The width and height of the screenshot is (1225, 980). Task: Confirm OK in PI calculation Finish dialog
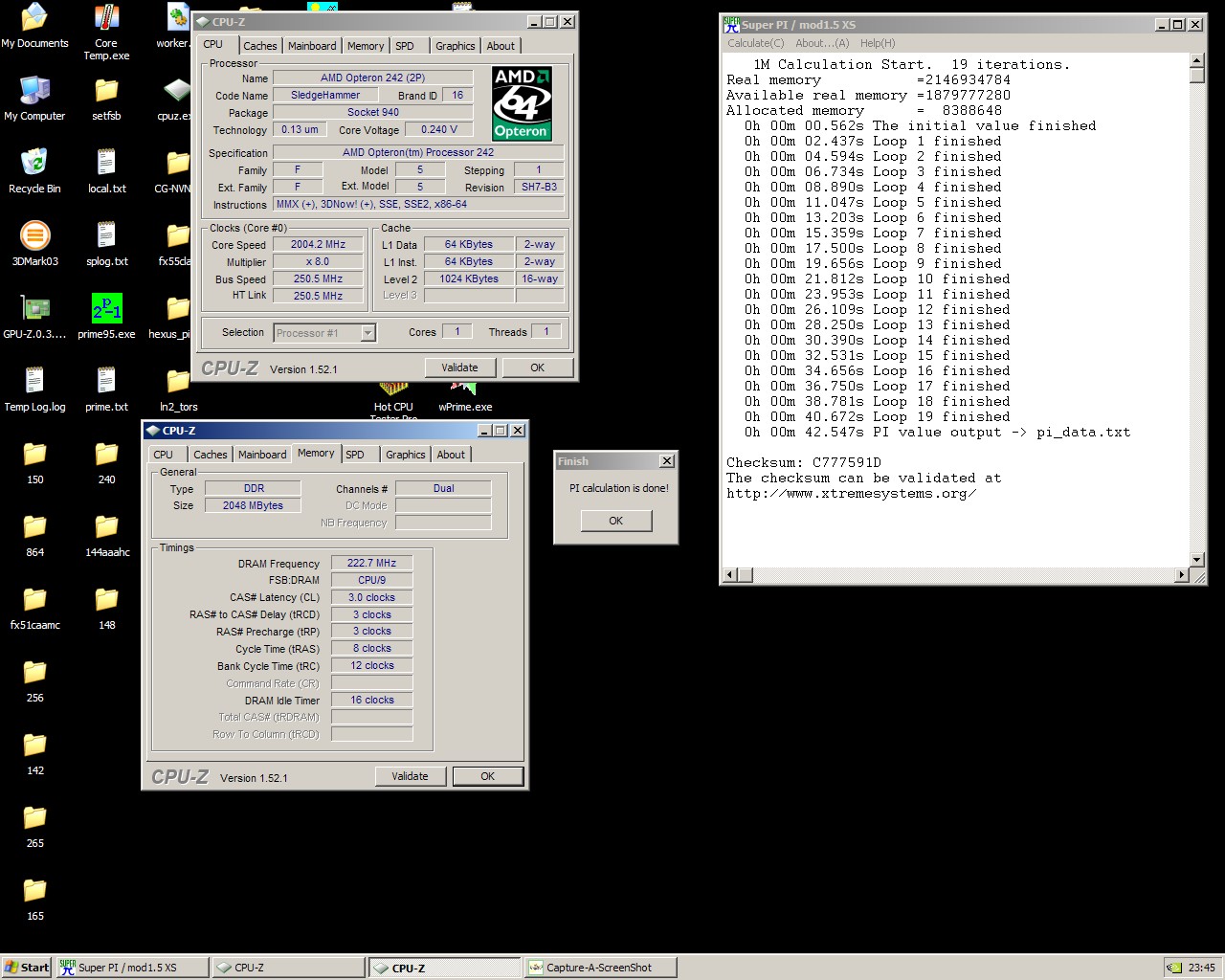pyautogui.click(x=616, y=521)
